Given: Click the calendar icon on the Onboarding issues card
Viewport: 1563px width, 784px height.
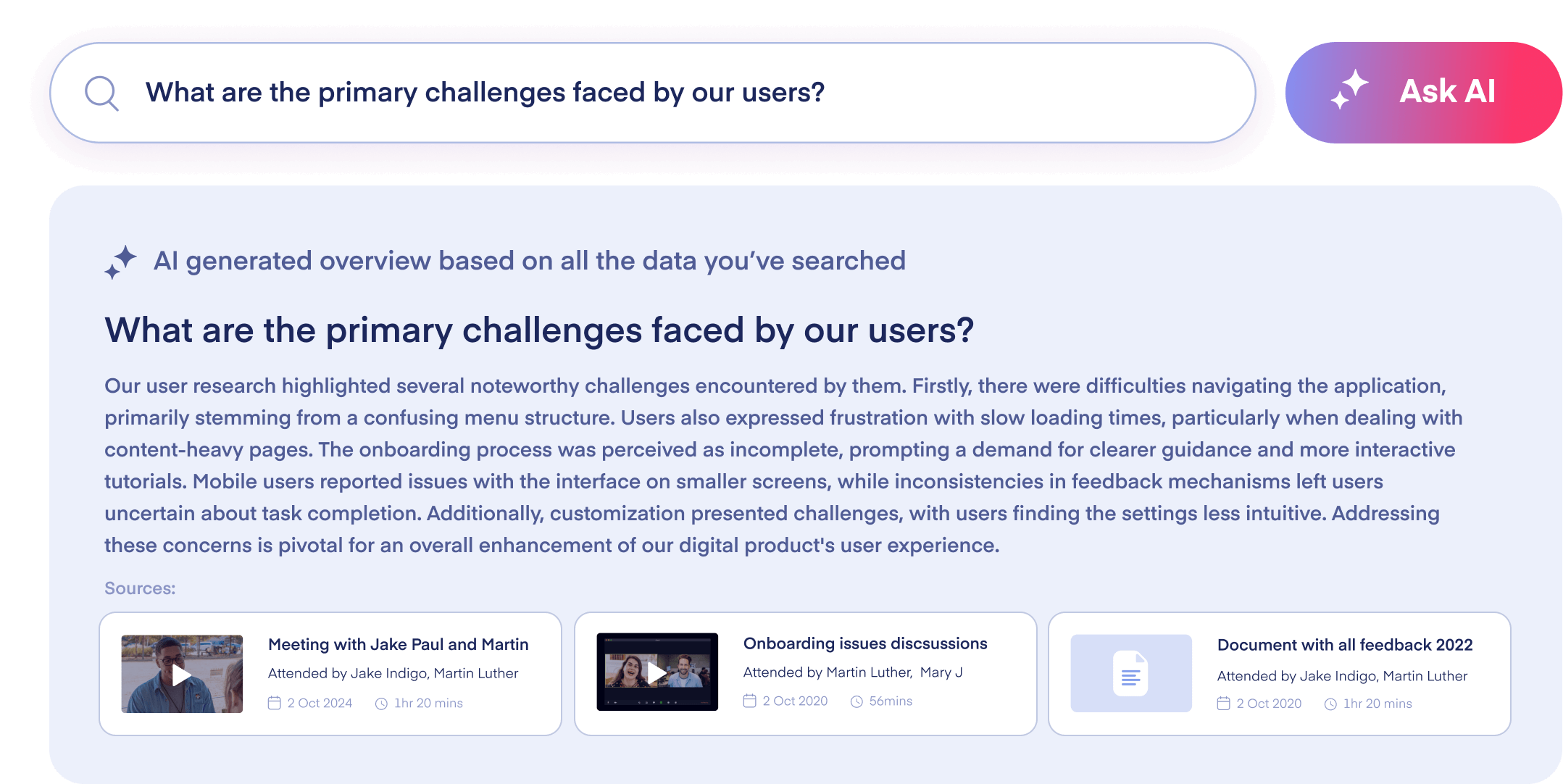Looking at the screenshot, I should 749,701.
